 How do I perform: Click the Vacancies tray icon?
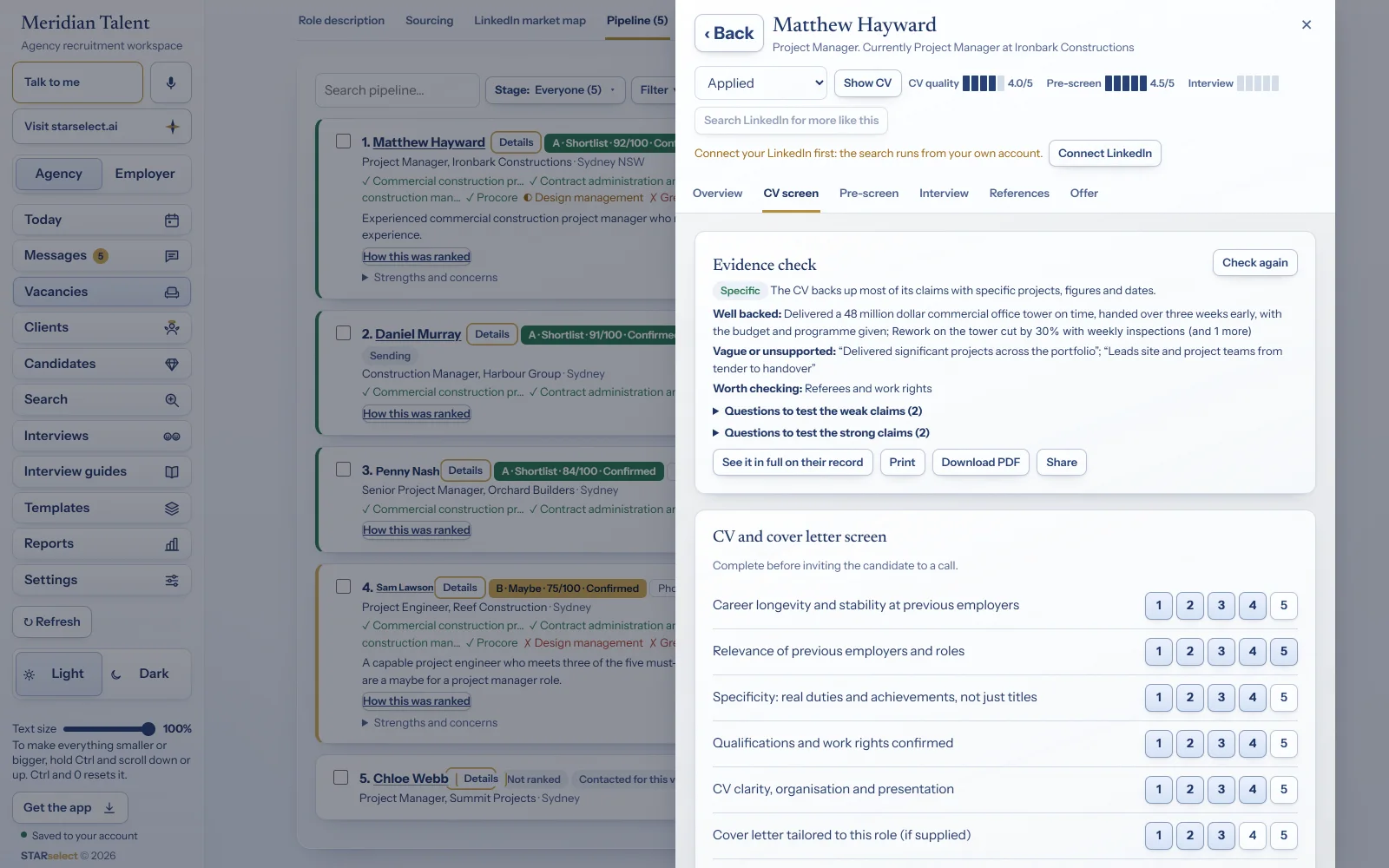click(x=172, y=293)
